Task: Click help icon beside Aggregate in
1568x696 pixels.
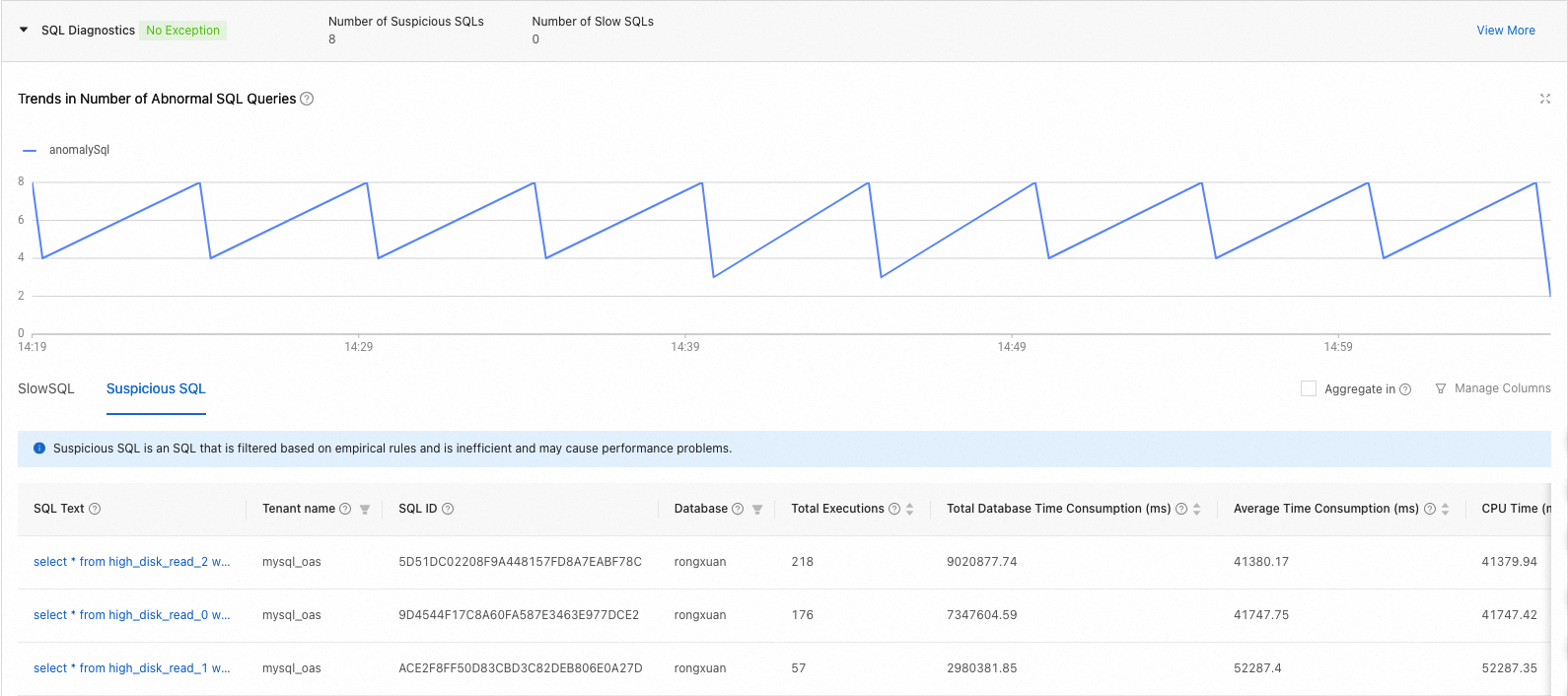Action: (1405, 389)
